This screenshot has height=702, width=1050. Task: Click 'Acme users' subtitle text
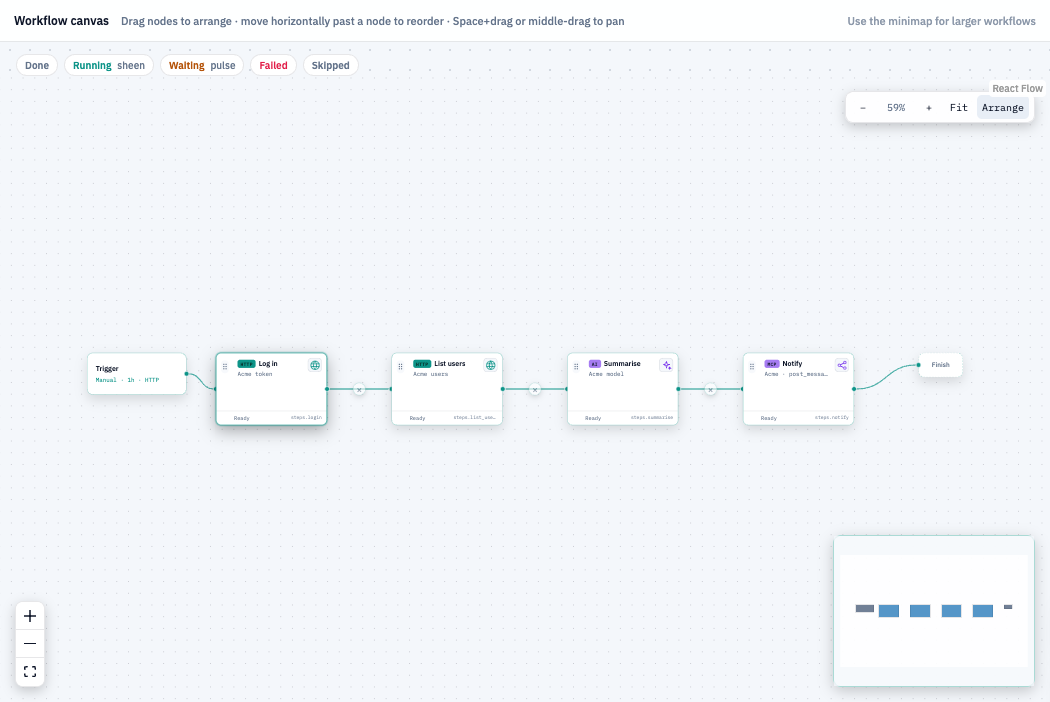(x=431, y=374)
